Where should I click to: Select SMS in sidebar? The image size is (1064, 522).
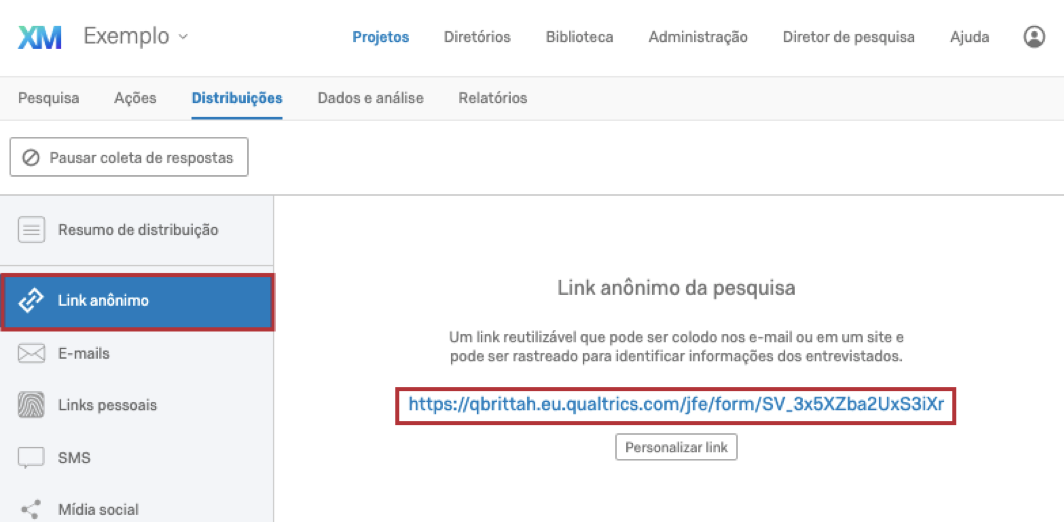pos(137,458)
